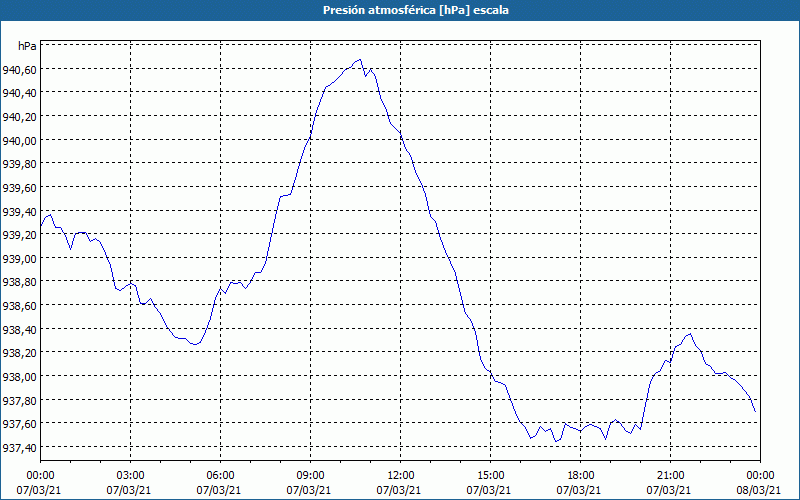The image size is (800, 500).
Task: Click the 08/03/21 date label
Action: pyautogui.click(x=758, y=490)
